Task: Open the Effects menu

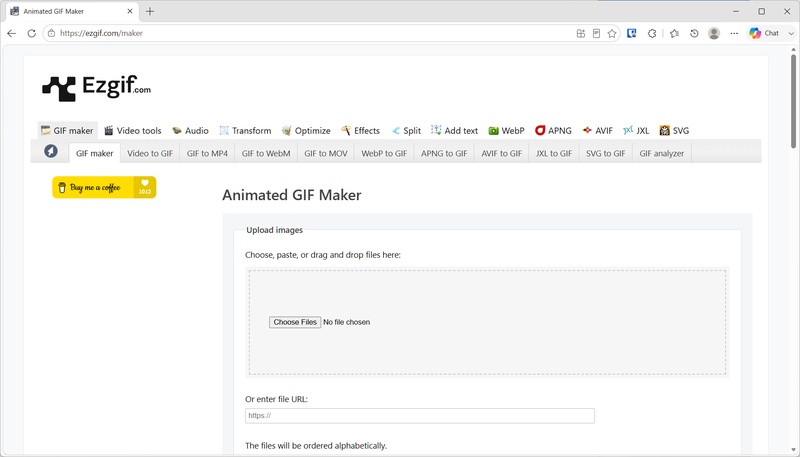Action: [x=361, y=131]
